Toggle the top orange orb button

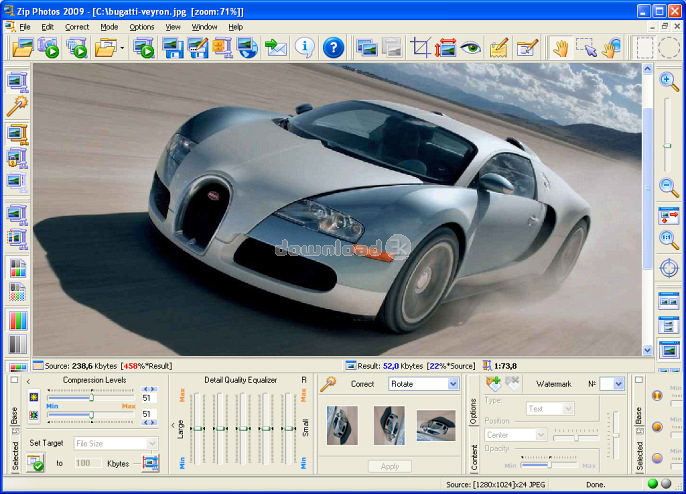657,396
